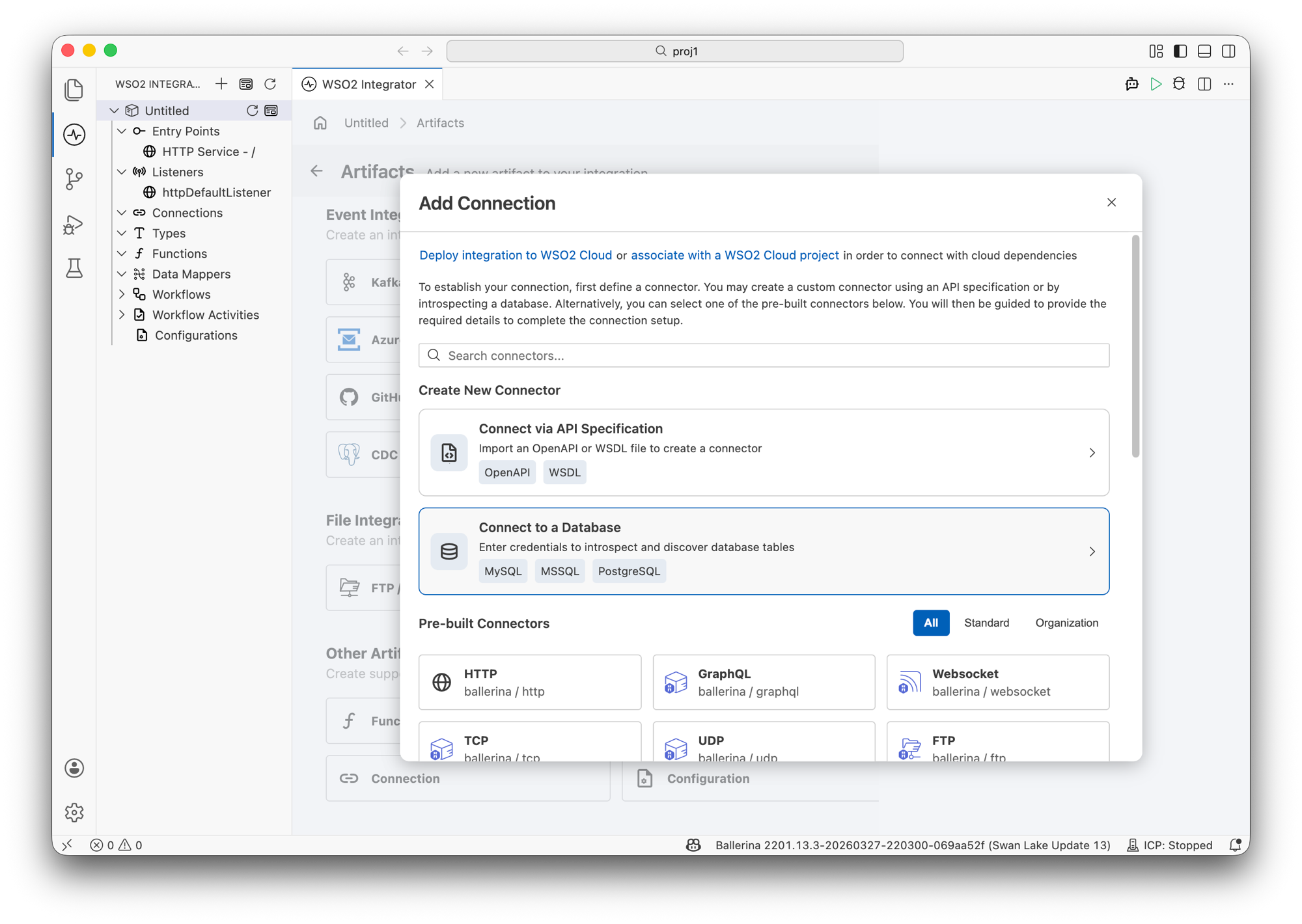Open Connect to a Database option
Image resolution: width=1302 pixels, height=924 pixels.
pos(764,551)
